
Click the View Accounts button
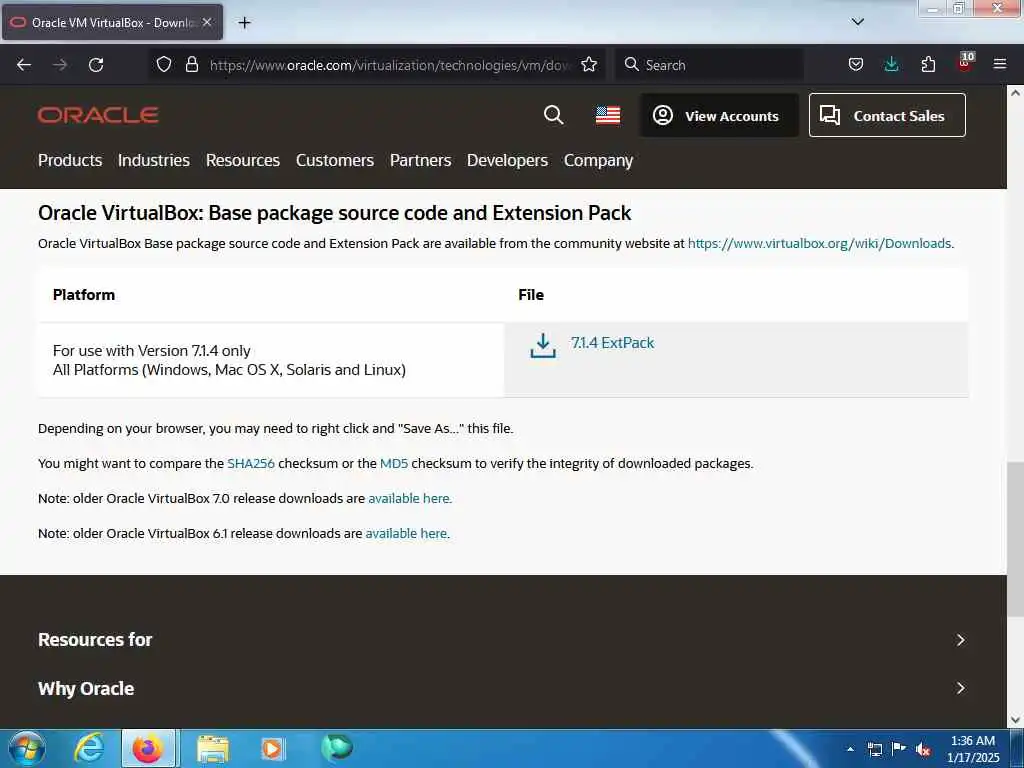[719, 115]
